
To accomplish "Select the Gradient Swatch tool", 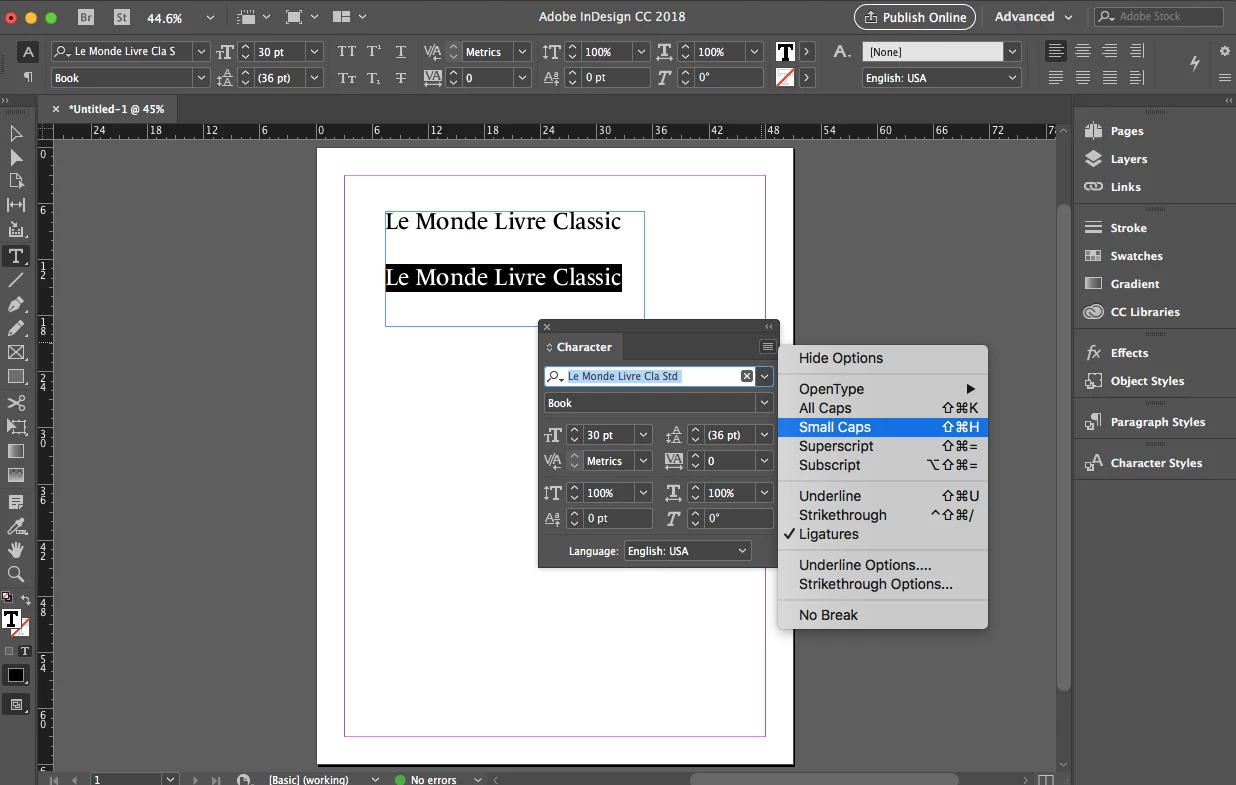I will click(x=16, y=451).
